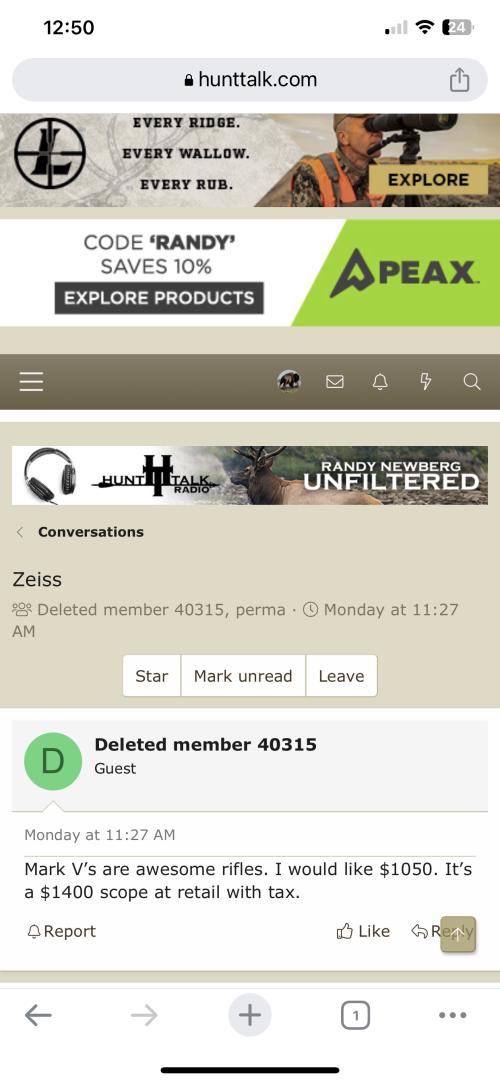The width and height of the screenshot is (500, 1083).
Task: Mark the conversation as unread
Action: pyautogui.click(x=243, y=675)
